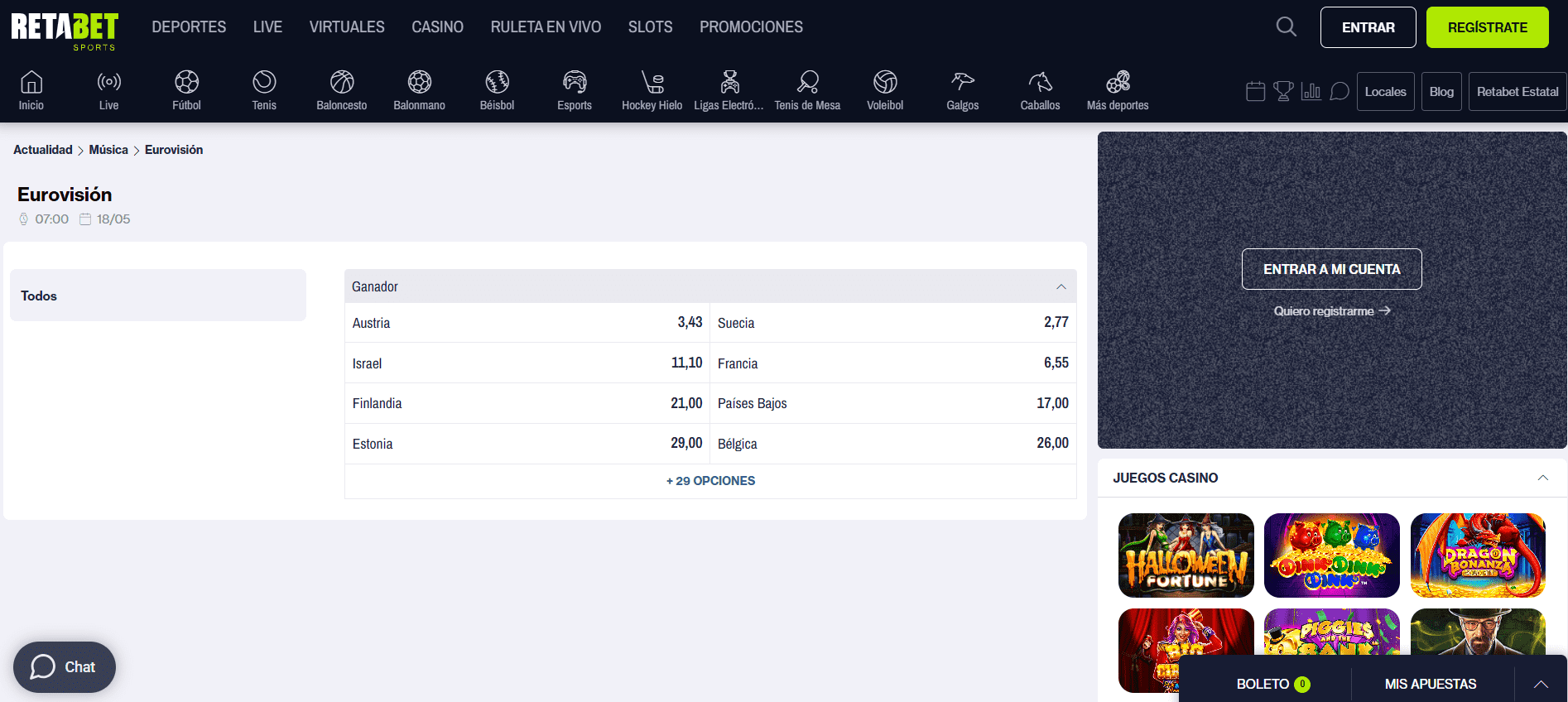This screenshot has width=1568, height=702.
Task: Open the Casino menu
Action: tap(437, 27)
